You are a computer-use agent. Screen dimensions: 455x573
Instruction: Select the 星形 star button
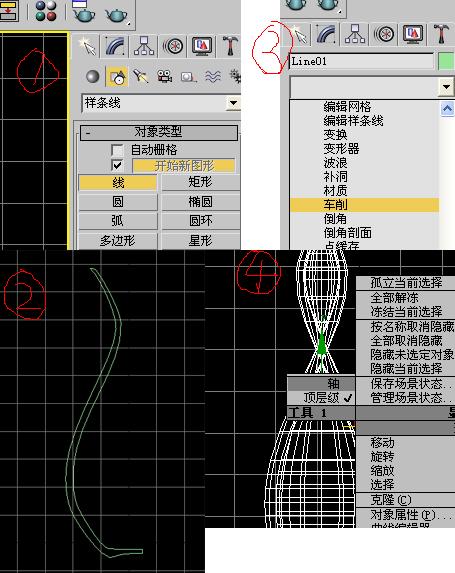200,241
